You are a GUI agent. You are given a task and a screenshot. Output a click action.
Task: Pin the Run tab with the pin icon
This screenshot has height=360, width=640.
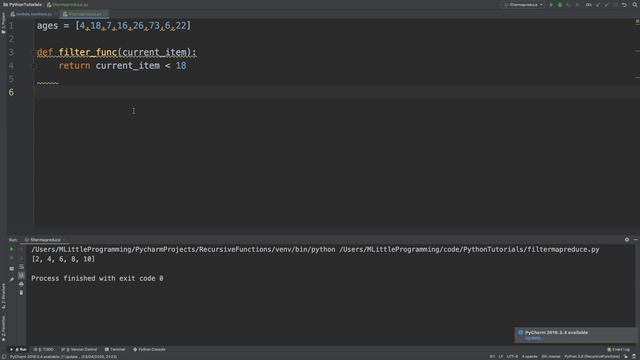(11, 279)
